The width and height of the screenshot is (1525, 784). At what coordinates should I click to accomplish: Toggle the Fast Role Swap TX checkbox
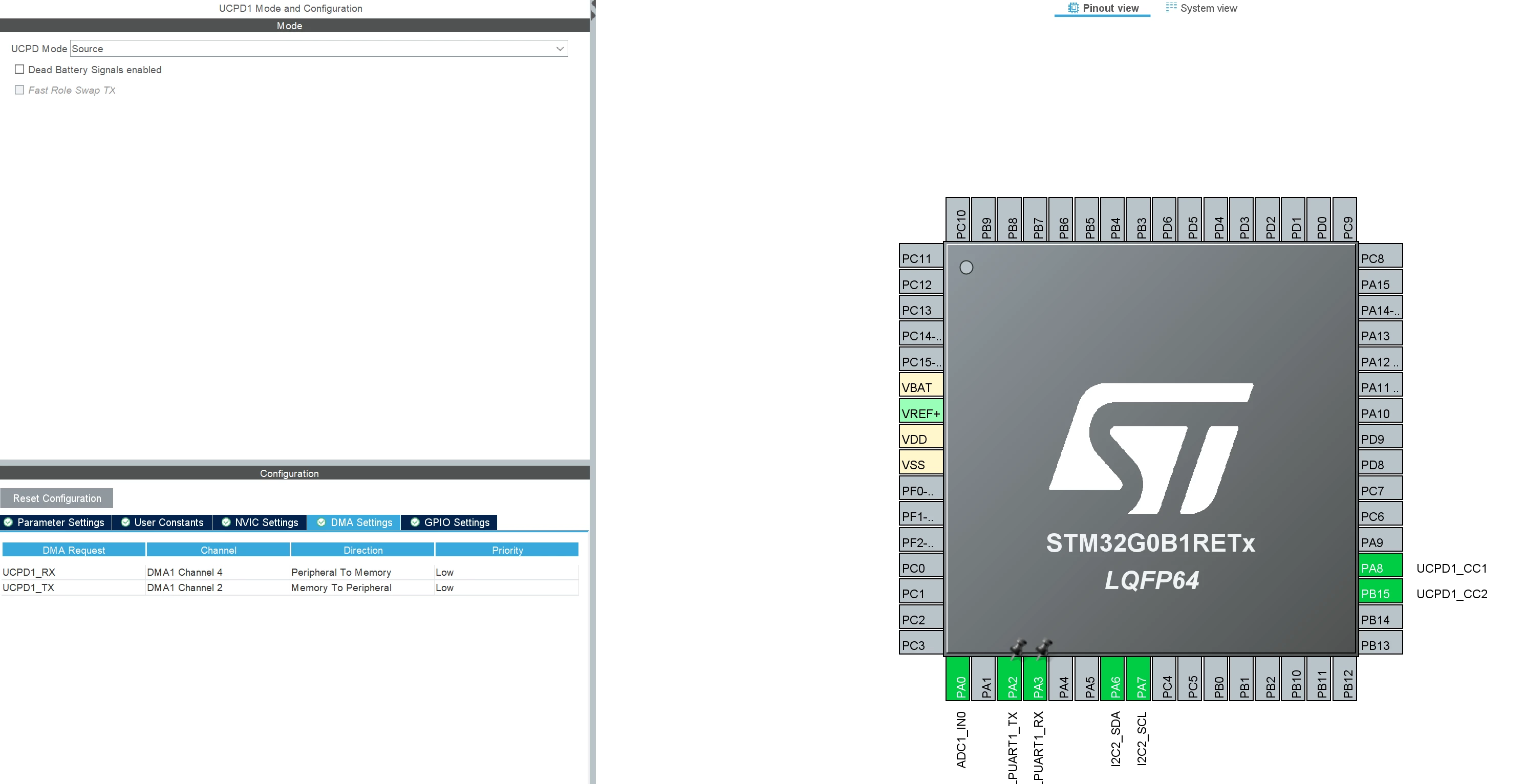coord(19,90)
